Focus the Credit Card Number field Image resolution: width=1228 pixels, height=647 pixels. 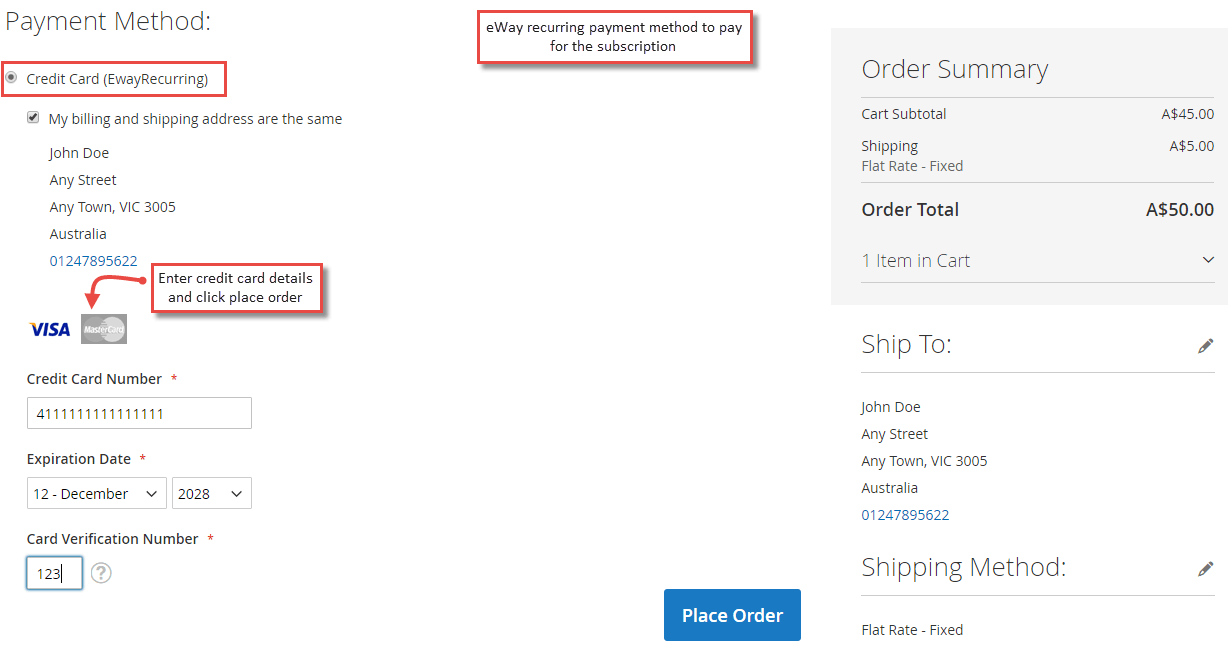click(139, 413)
